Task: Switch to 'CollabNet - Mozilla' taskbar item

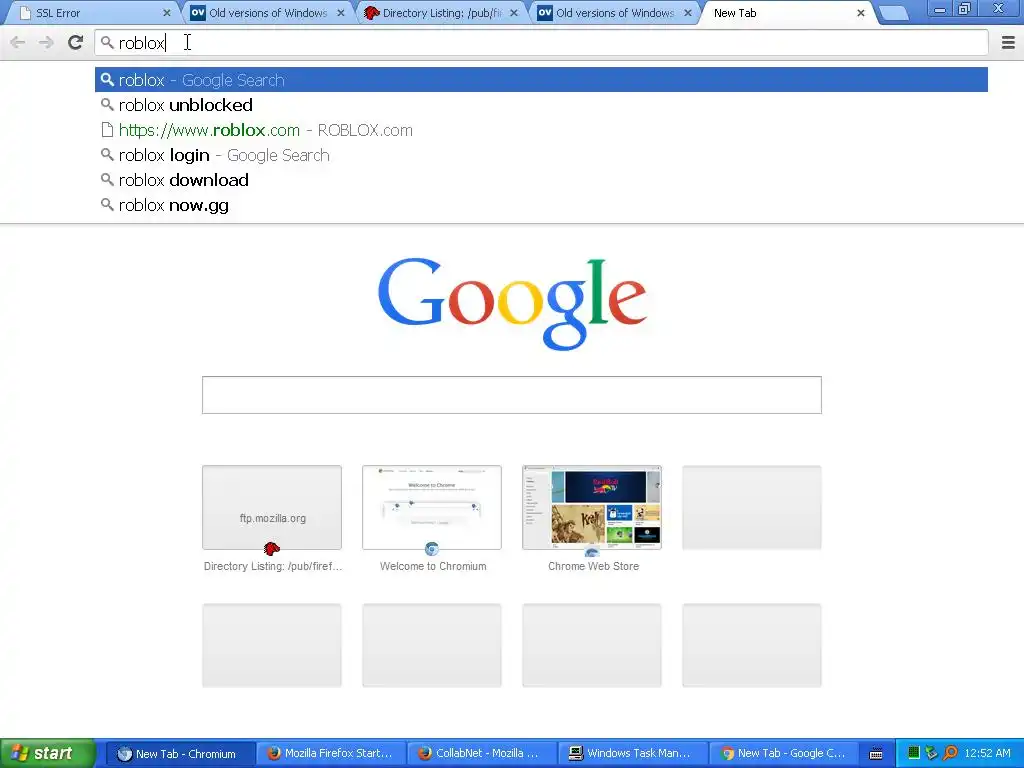Action: (482, 754)
